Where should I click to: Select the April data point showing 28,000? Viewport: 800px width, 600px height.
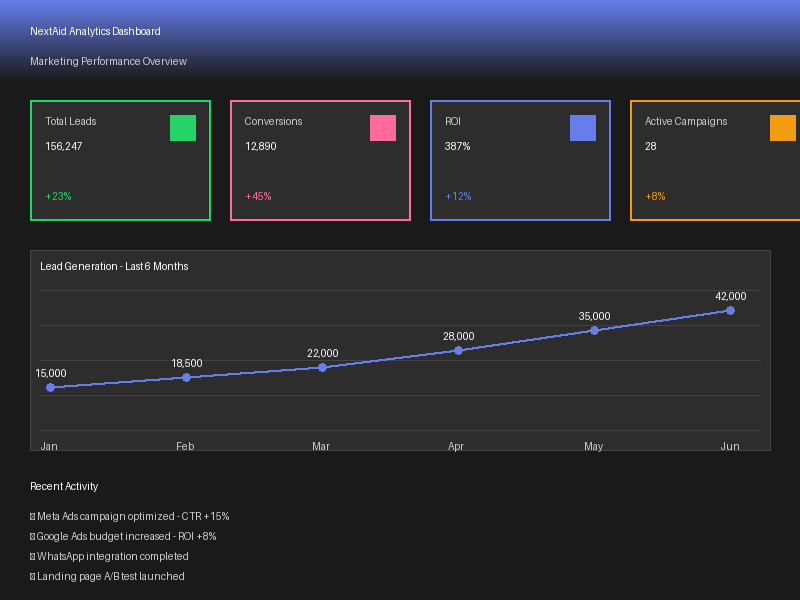pos(458,350)
